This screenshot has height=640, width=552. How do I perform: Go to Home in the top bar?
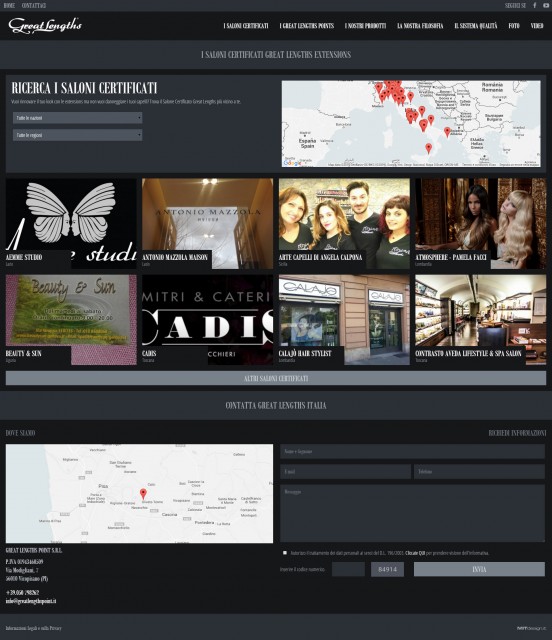[x=9, y=5]
